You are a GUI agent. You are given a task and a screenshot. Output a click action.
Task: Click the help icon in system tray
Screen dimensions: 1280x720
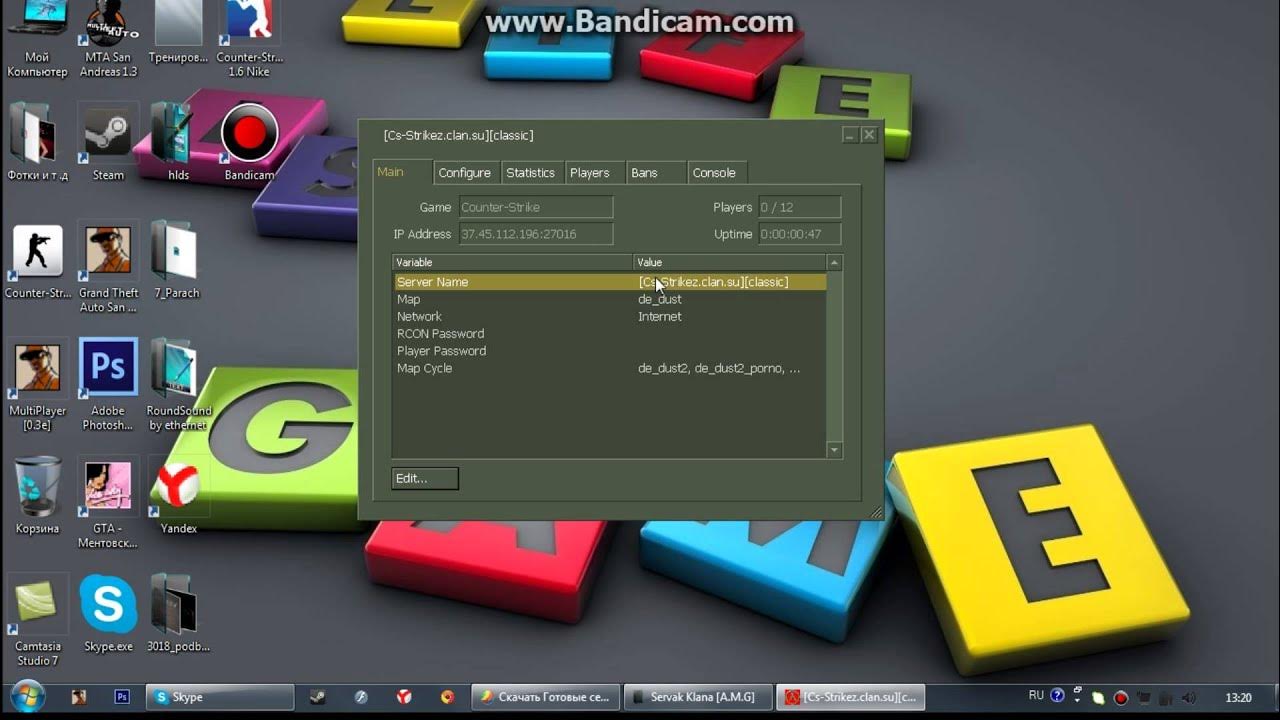(1058, 696)
